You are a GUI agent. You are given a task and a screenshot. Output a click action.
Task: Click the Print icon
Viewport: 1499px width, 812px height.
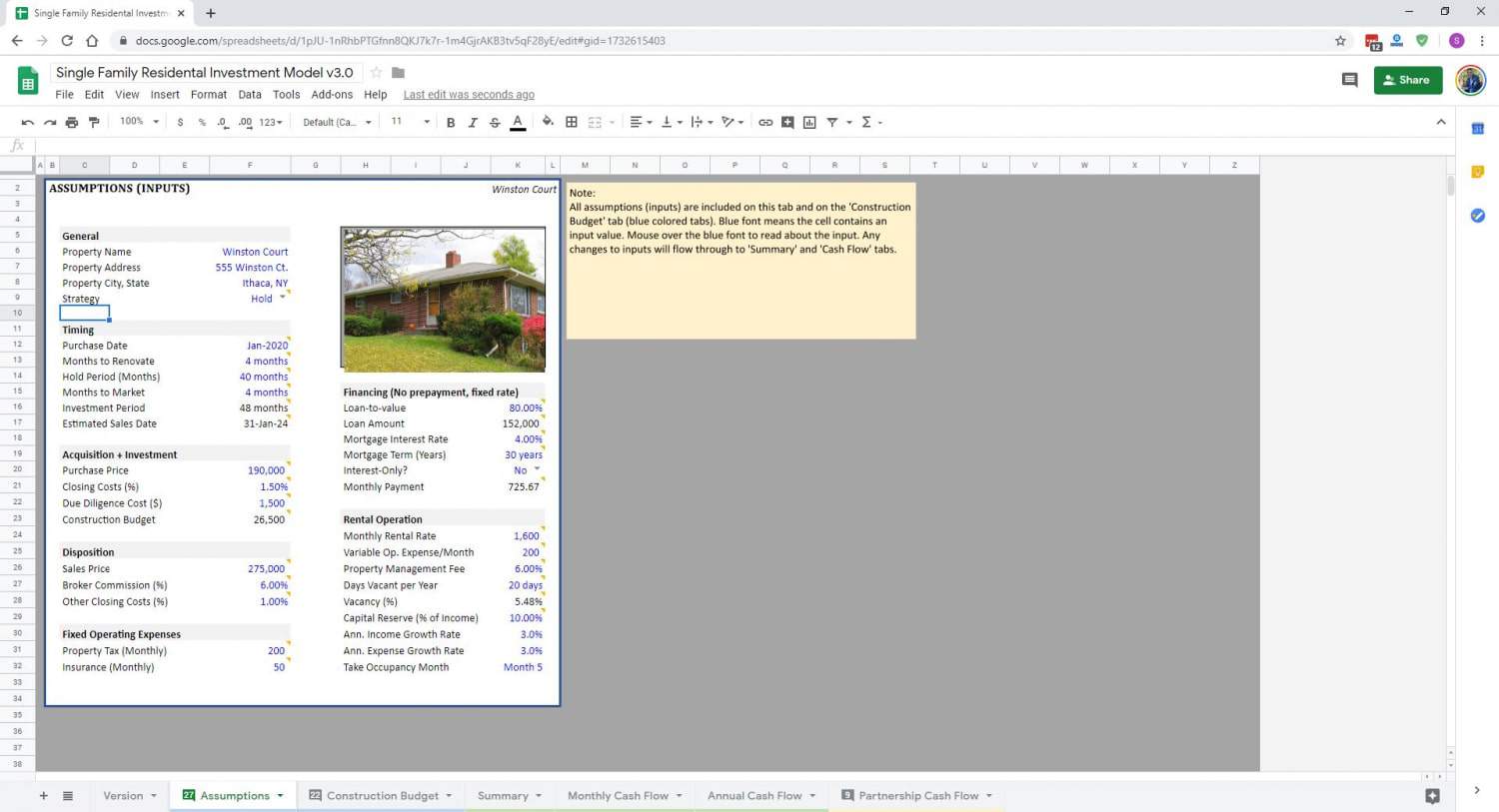coord(71,121)
